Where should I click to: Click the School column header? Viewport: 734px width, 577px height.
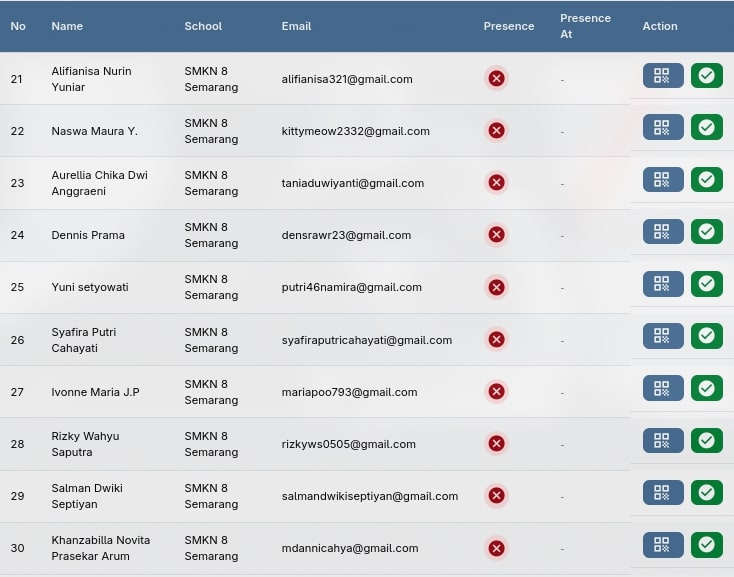(x=203, y=26)
